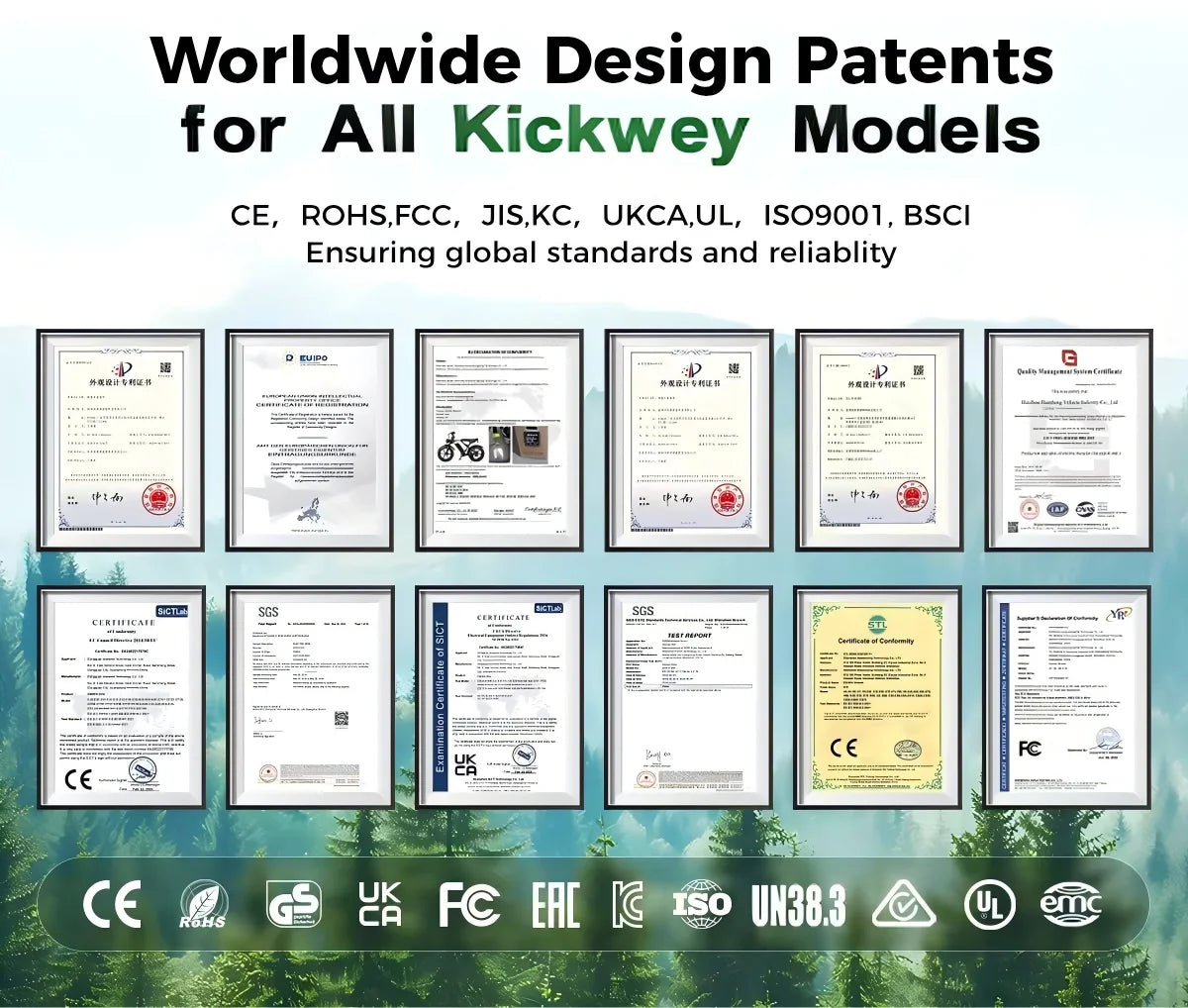Screen dimensions: 1188x1008
Task: Click the FCC logo in the bottom strip
Action: [469, 905]
